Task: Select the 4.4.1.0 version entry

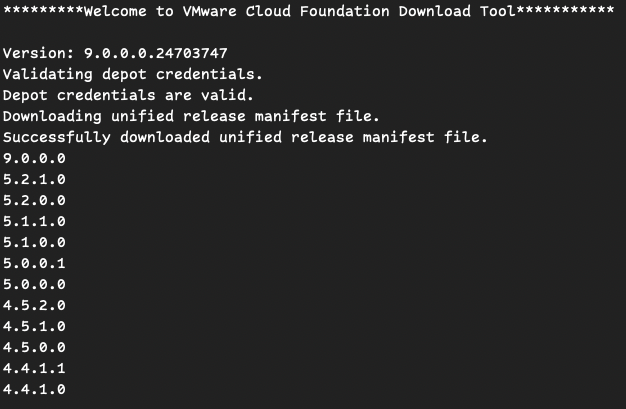Action: (34, 389)
